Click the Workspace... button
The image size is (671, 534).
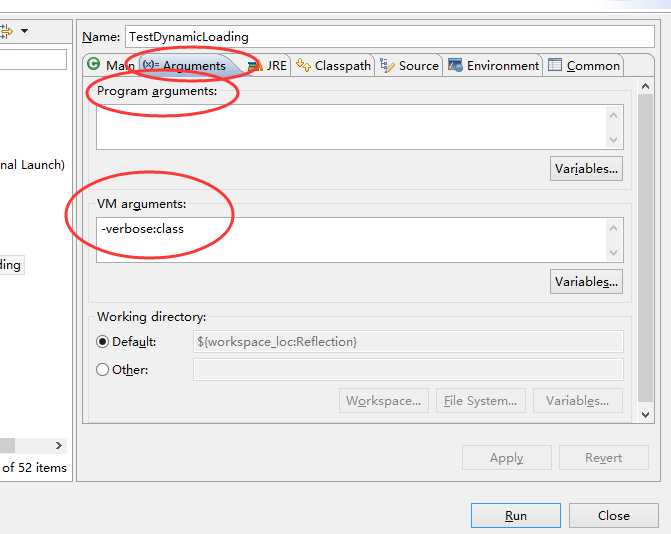383,401
